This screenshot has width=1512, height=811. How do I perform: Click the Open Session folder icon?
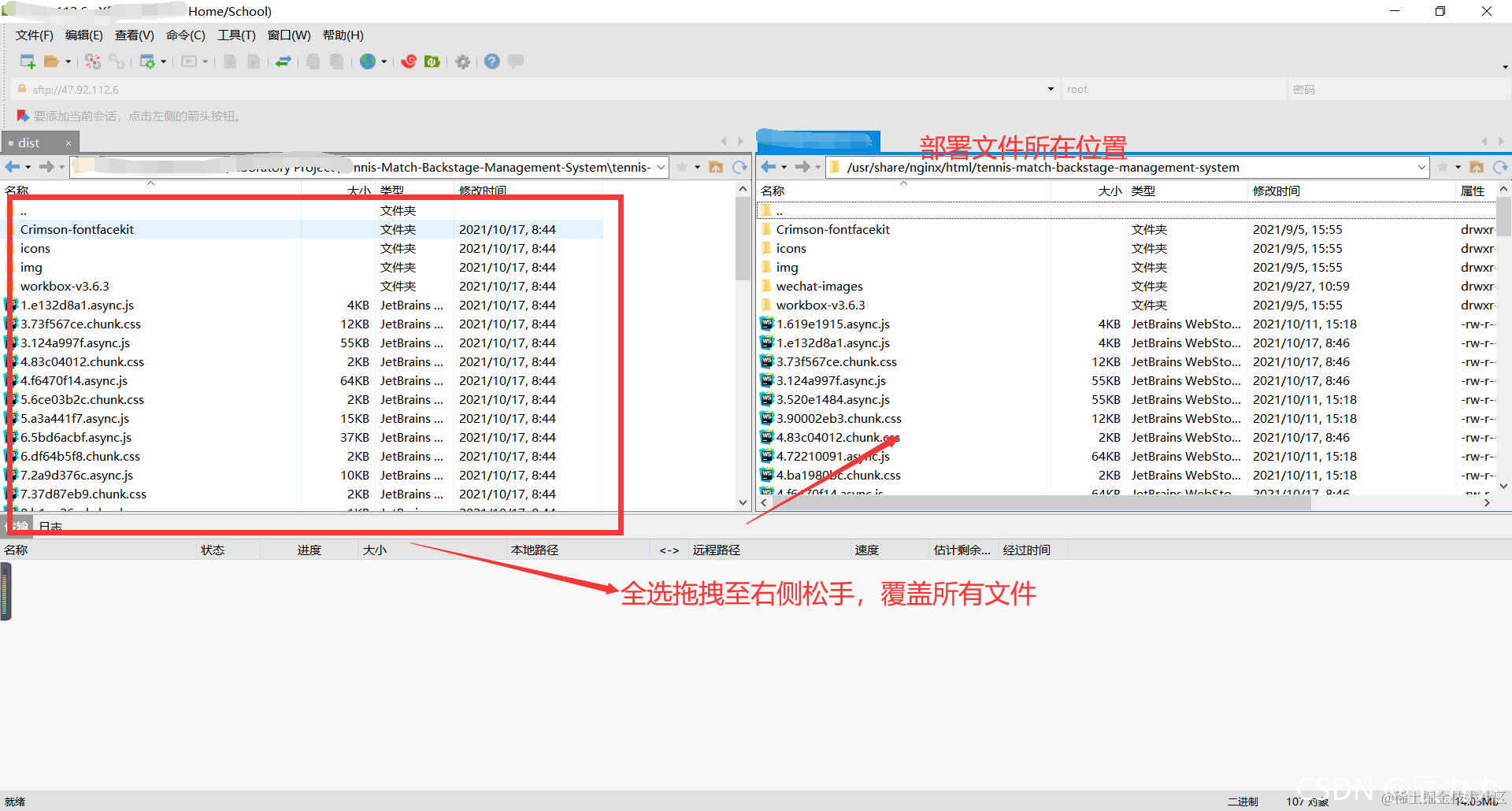point(51,61)
